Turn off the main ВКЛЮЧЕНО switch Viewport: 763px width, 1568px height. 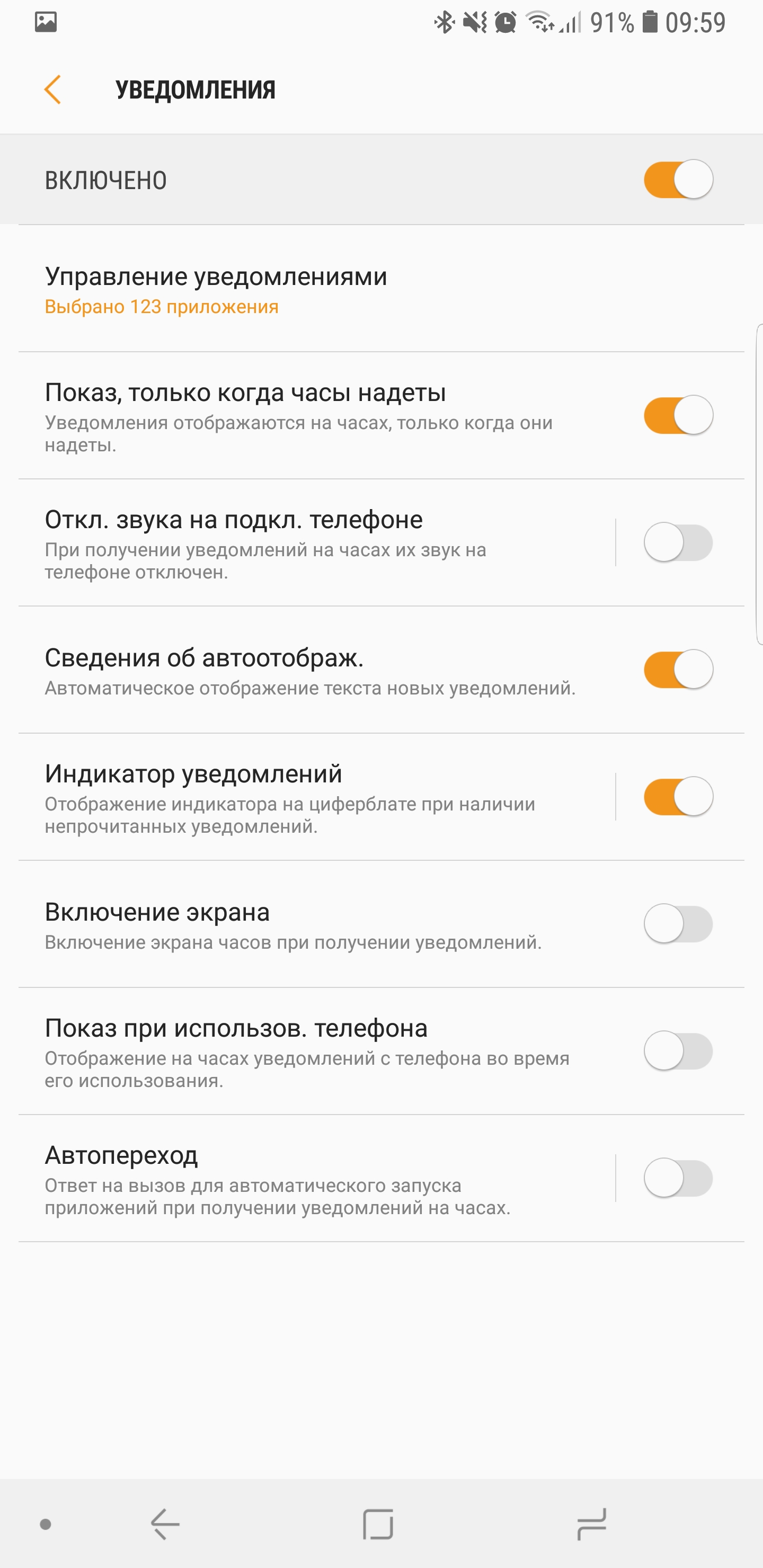[678, 180]
